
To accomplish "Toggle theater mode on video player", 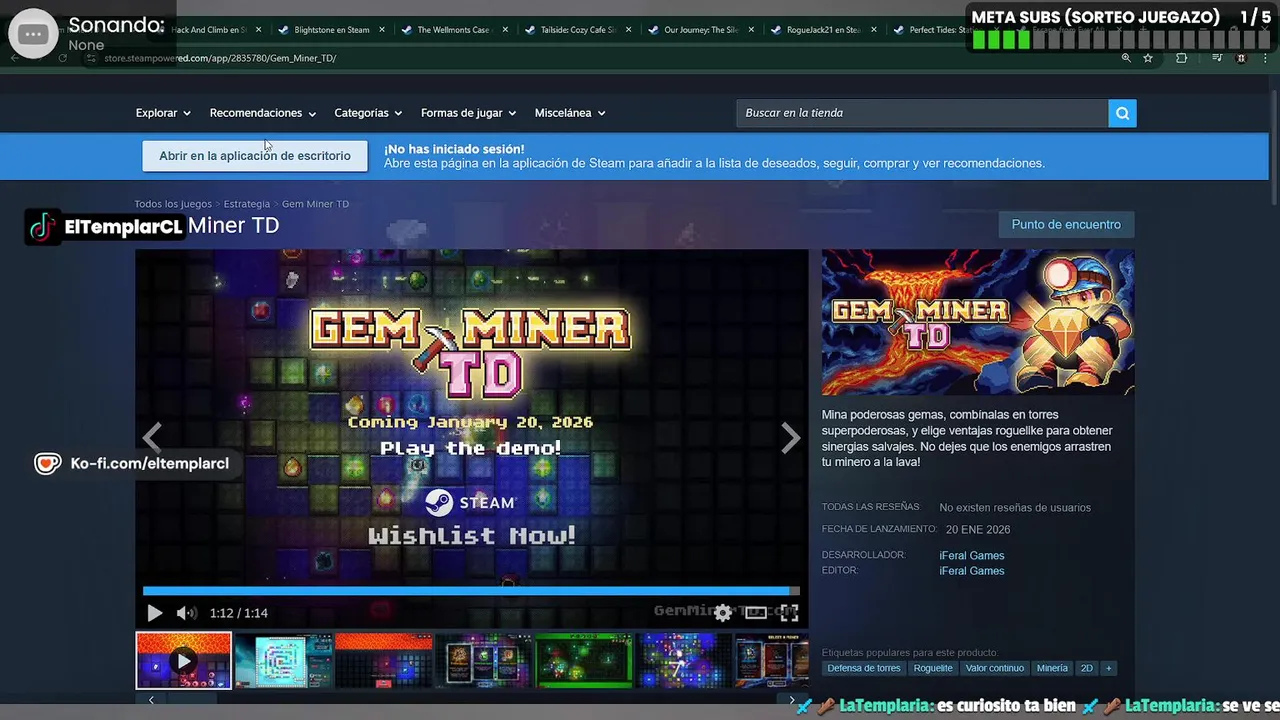I will pyautogui.click(x=756, y=613).
